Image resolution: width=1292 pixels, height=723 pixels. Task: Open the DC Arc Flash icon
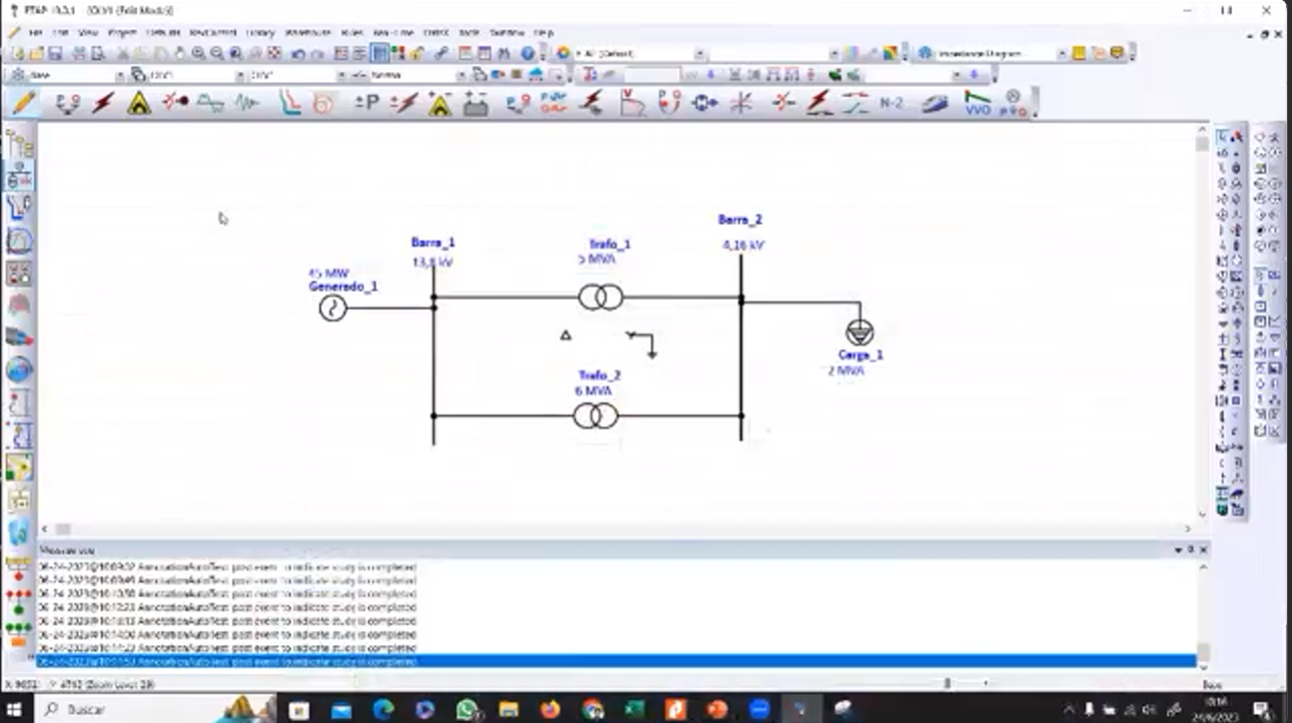440,102
